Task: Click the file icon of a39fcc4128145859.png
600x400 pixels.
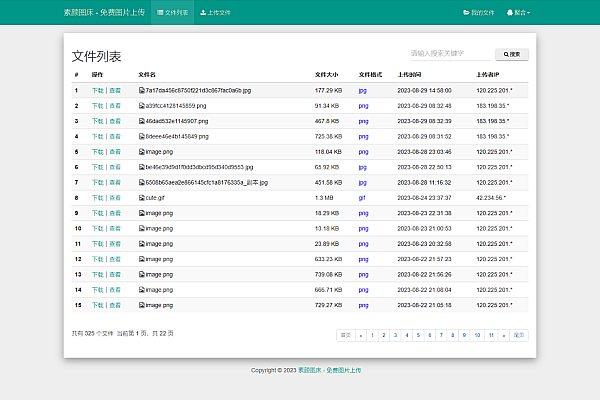Action: point(142,106)
